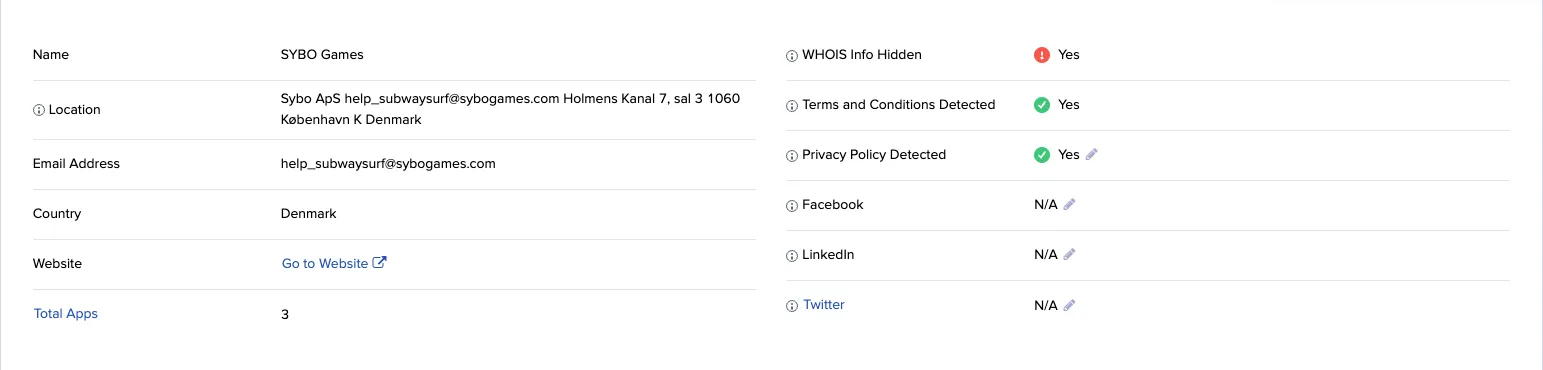Select the help_subwaysurf email address text
This screenshot has height=370, width=1543.
tap(388, 164)
